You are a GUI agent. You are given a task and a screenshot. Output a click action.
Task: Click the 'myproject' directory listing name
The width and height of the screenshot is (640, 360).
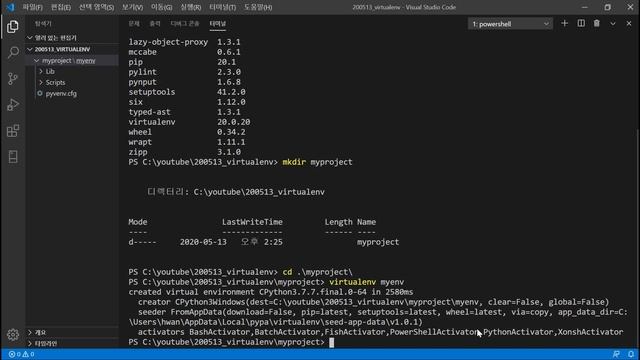378,242
